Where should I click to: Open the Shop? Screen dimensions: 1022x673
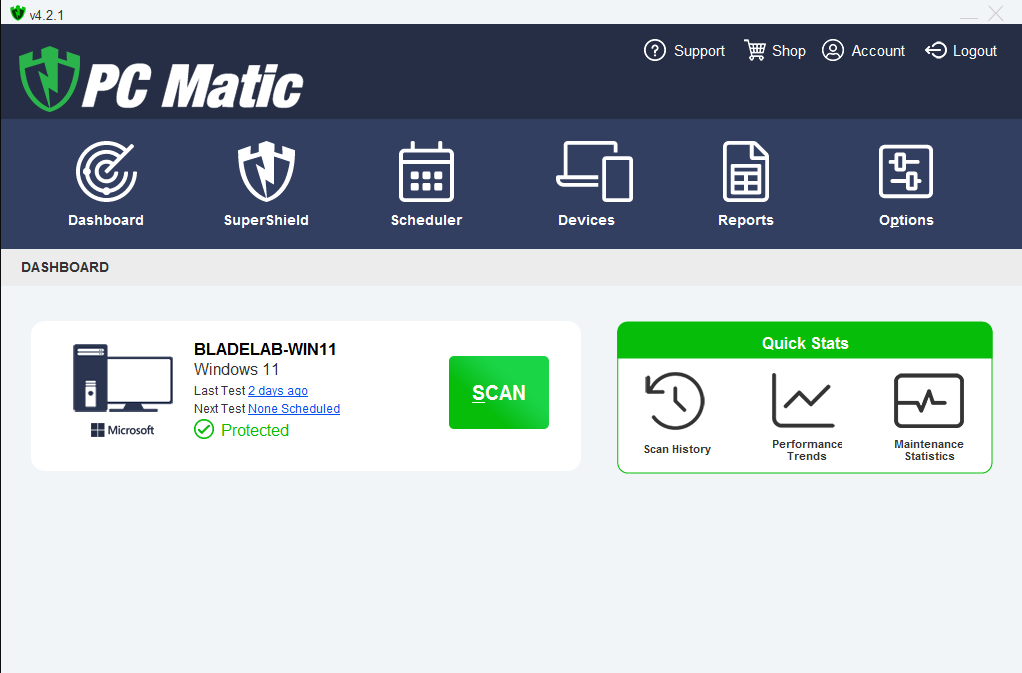point(774,50)
